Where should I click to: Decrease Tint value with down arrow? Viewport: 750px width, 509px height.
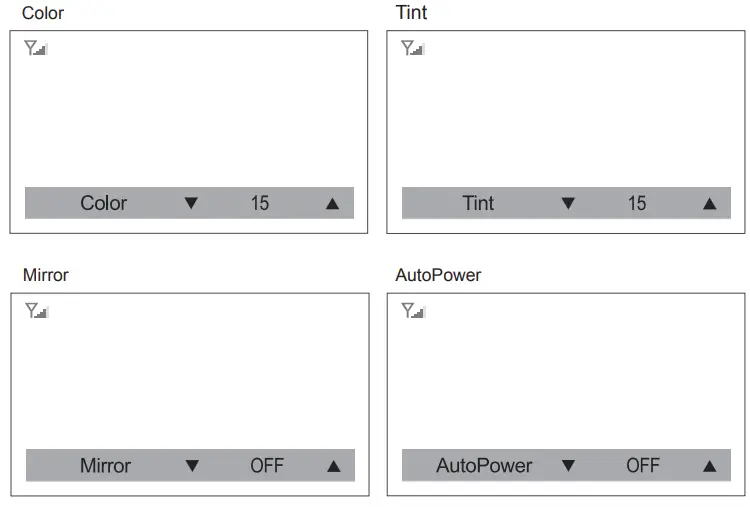568,203
